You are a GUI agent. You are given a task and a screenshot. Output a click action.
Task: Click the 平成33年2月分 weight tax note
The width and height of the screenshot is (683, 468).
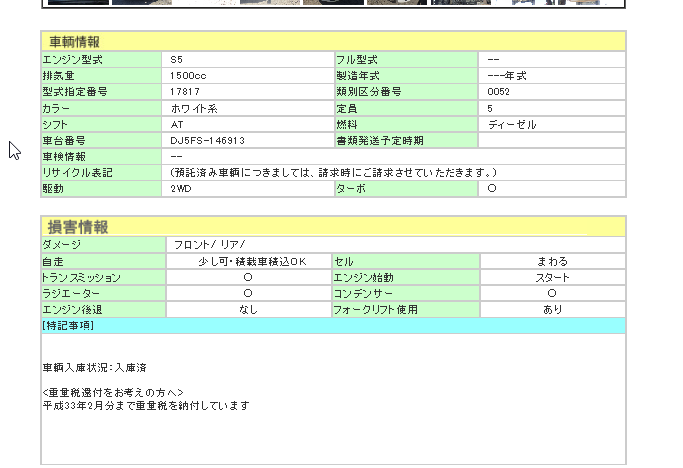tap(145, 406)
